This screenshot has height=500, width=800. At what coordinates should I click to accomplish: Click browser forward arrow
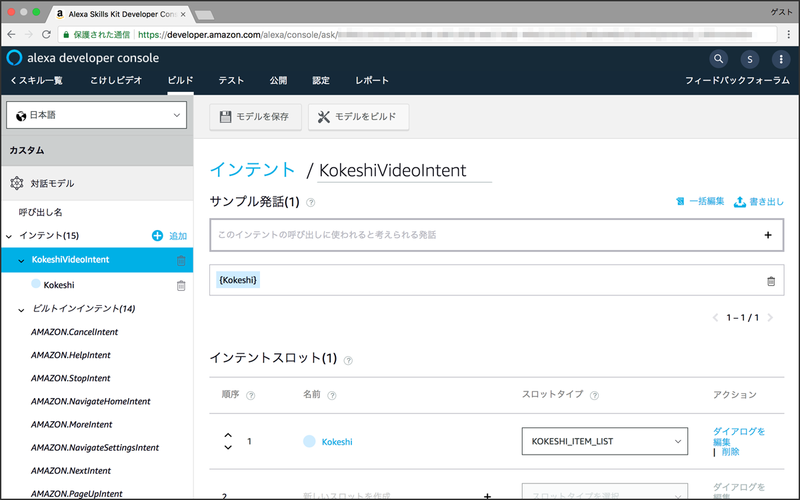tap(29, 34)
